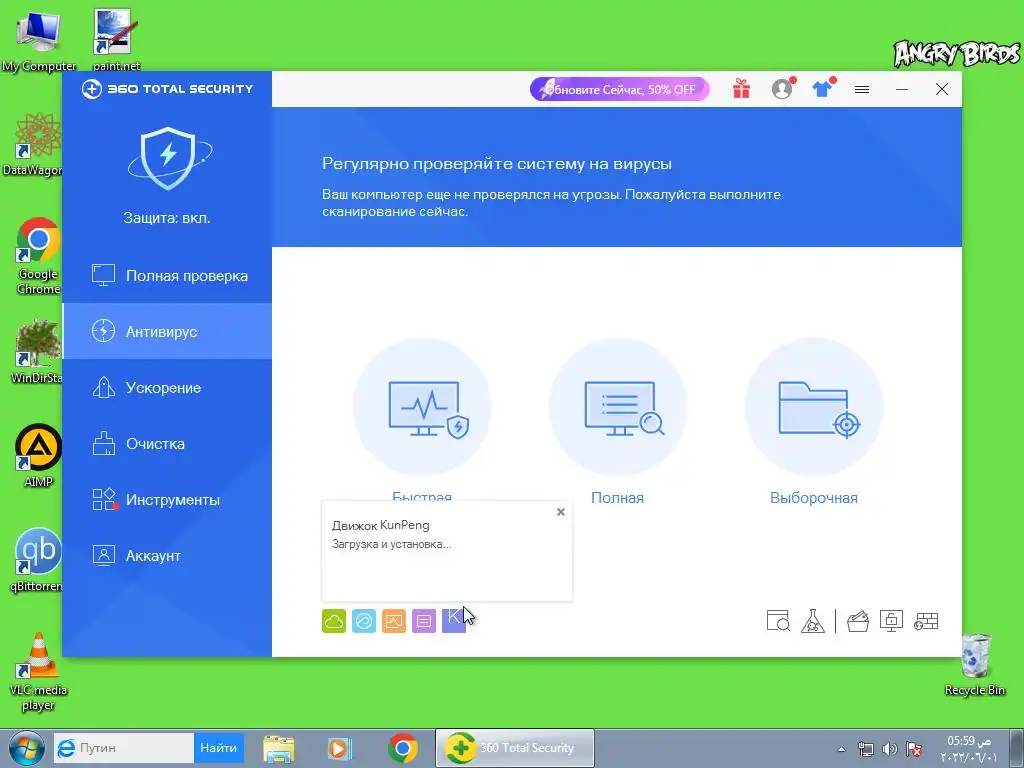Click the Полная scan label
Viewport: 1024px width, 768px height.
pos(617,498)
